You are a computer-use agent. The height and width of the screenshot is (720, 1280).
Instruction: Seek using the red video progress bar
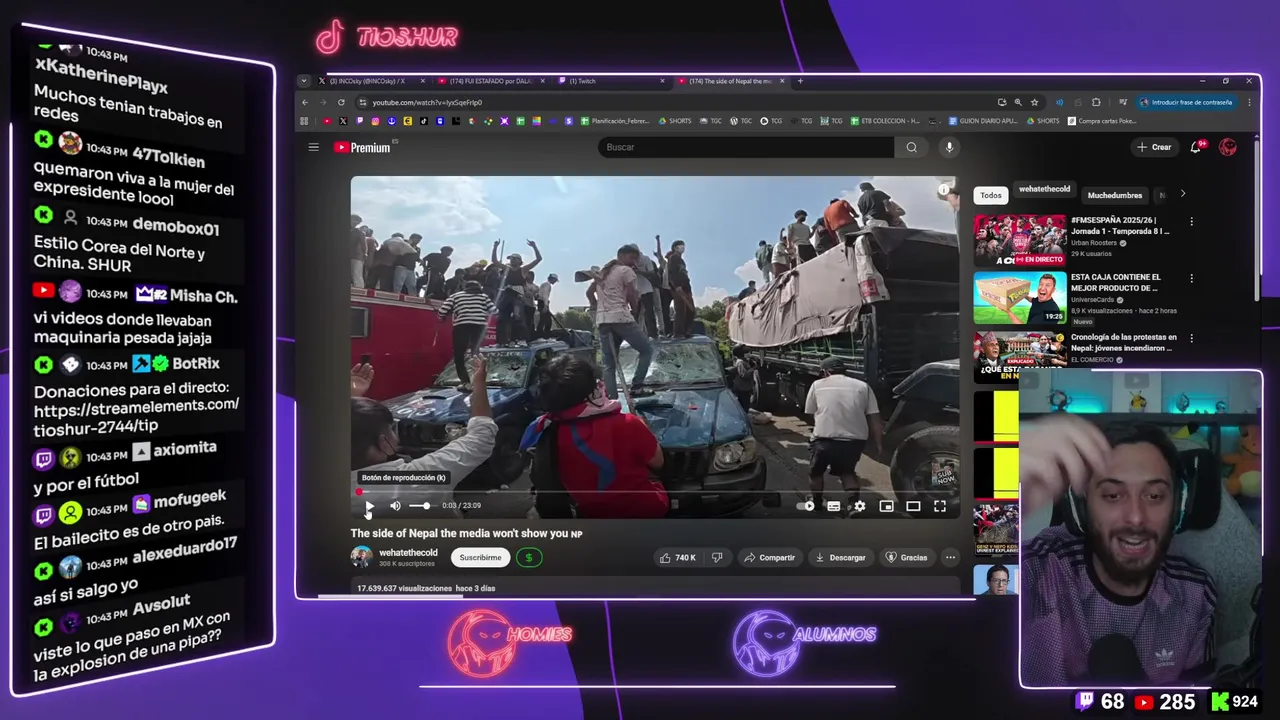click(654, 492)
